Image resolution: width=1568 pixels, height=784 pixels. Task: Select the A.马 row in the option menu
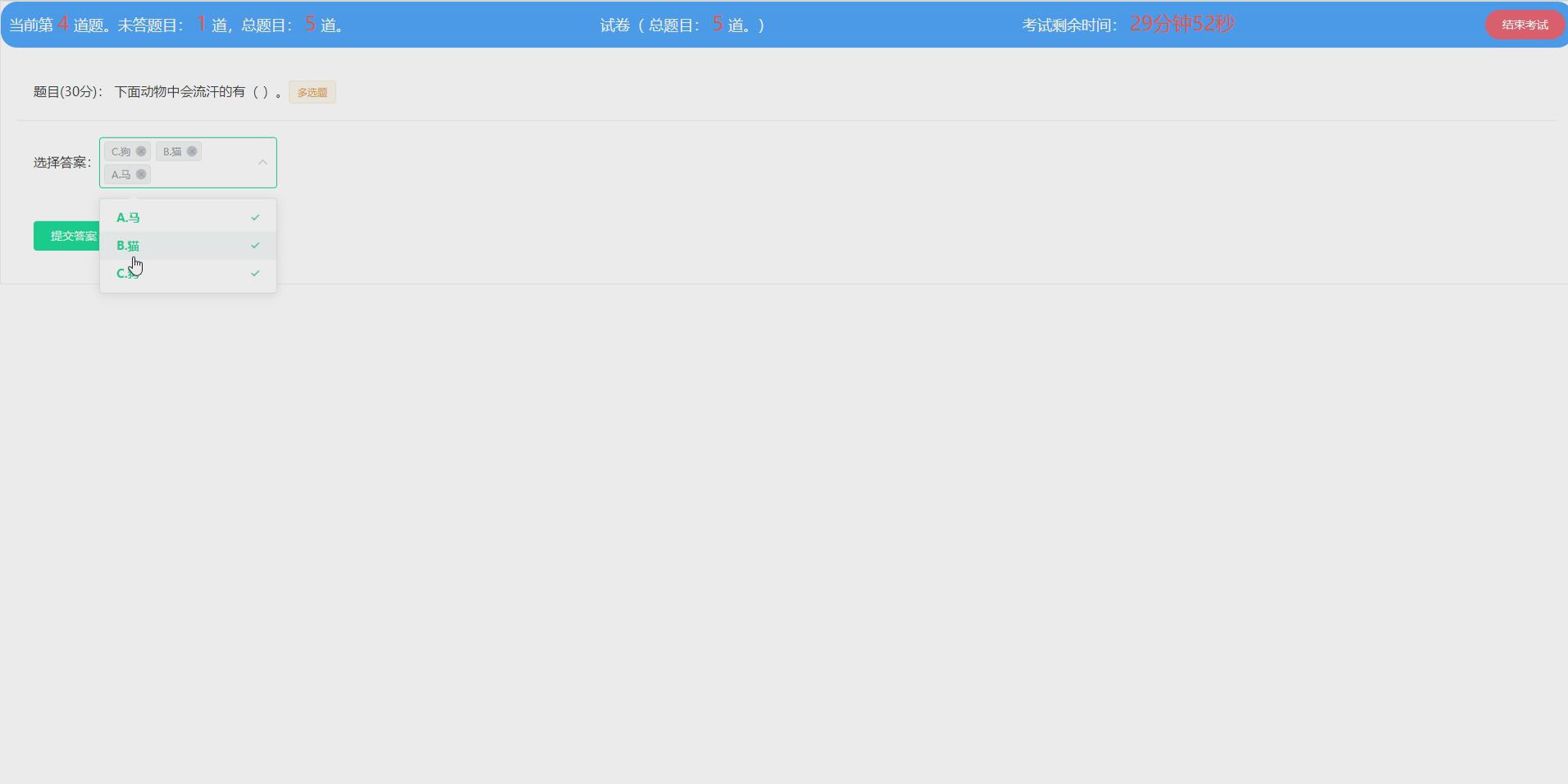point(164,217)
